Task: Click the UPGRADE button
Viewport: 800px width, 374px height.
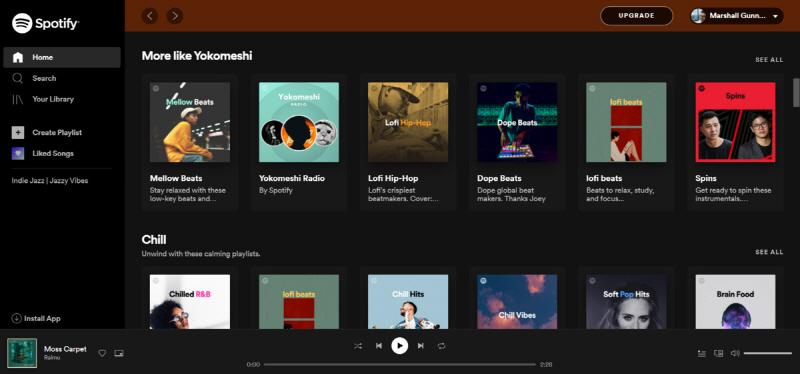Action: pos(636,16)
